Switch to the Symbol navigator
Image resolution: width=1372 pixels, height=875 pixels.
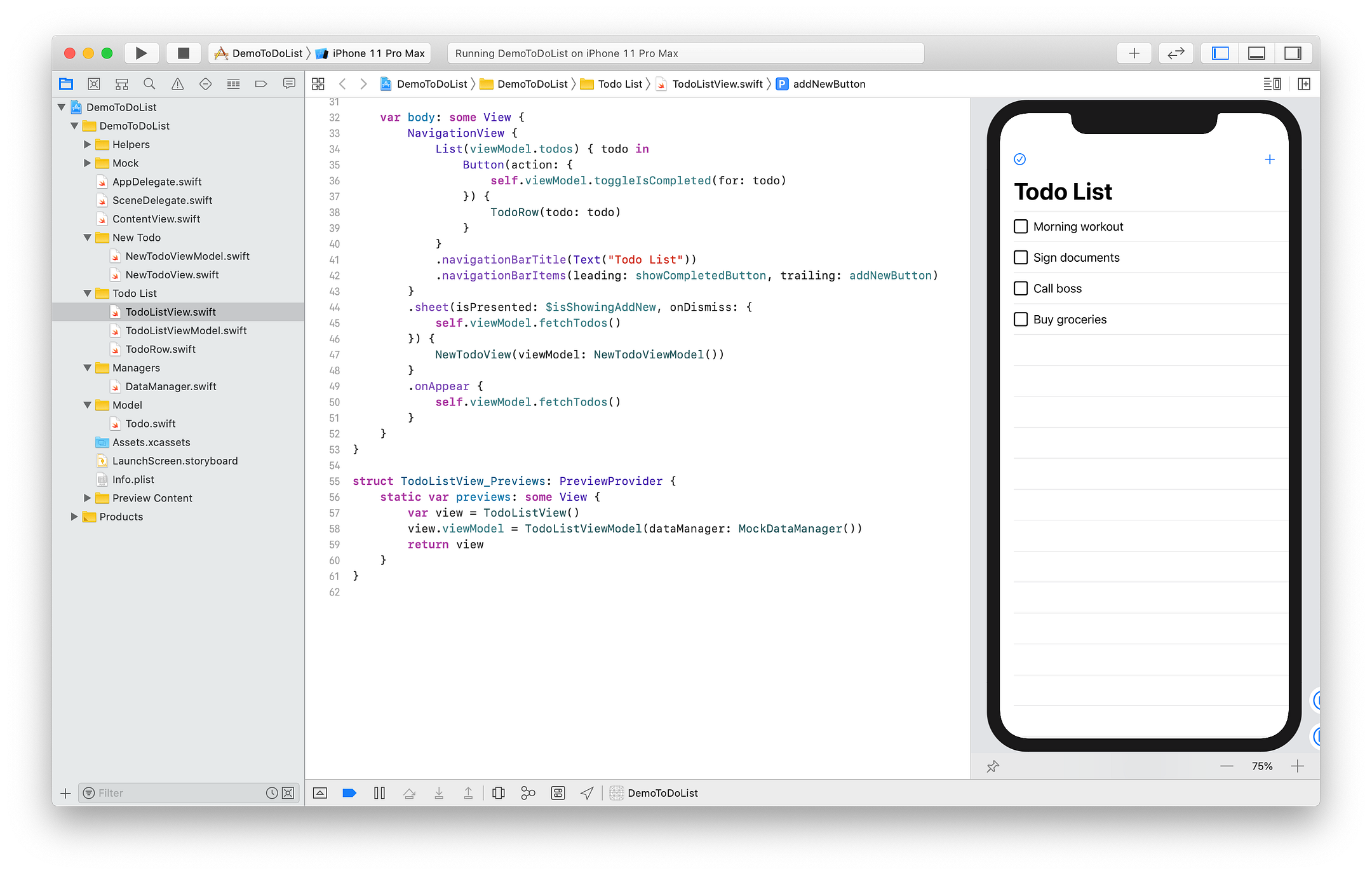coord(122,83)
